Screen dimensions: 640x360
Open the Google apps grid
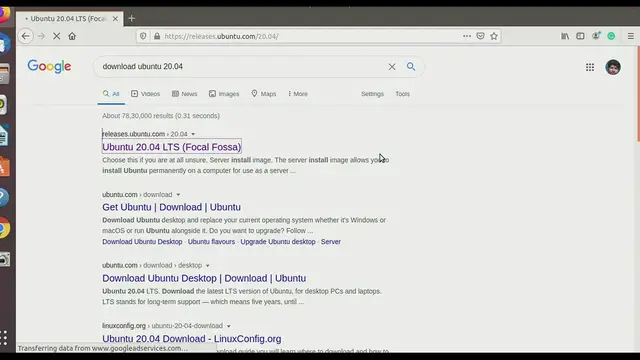(x=590, y=67)
